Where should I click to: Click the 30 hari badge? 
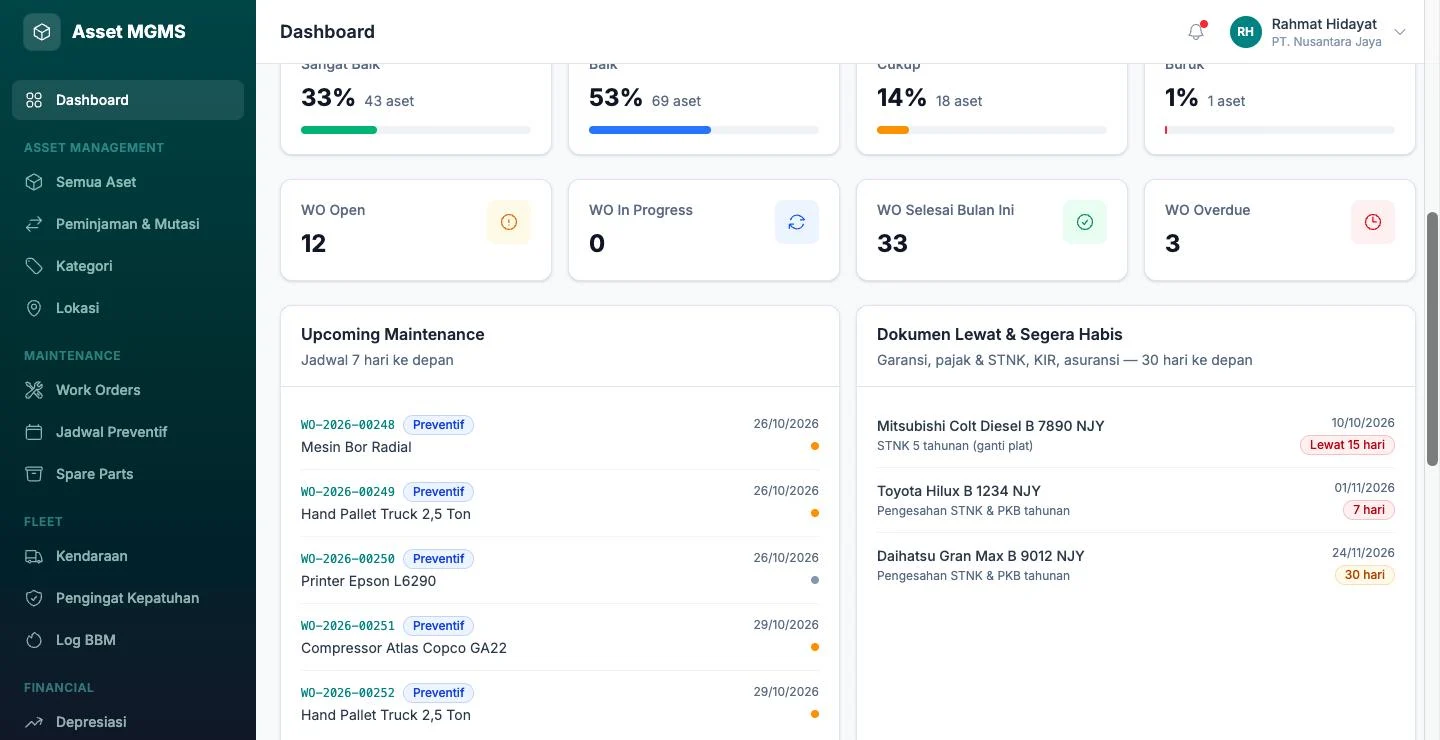pyautogui.click(x=1365, y=575)
